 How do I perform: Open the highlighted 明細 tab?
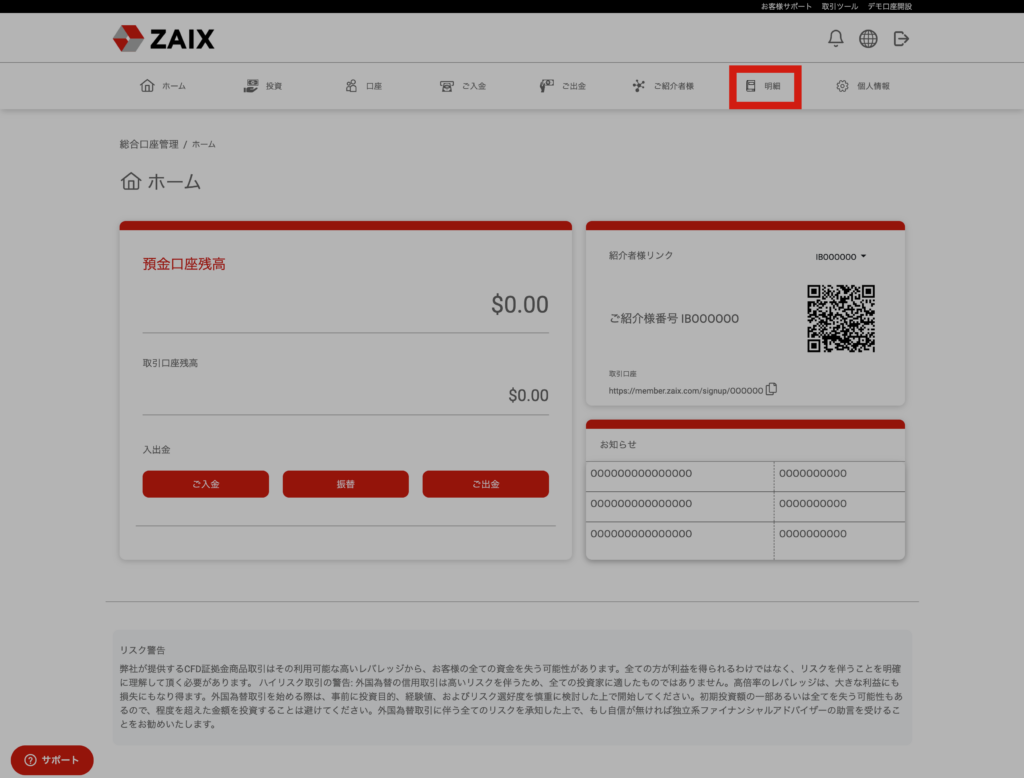point(764,87)
